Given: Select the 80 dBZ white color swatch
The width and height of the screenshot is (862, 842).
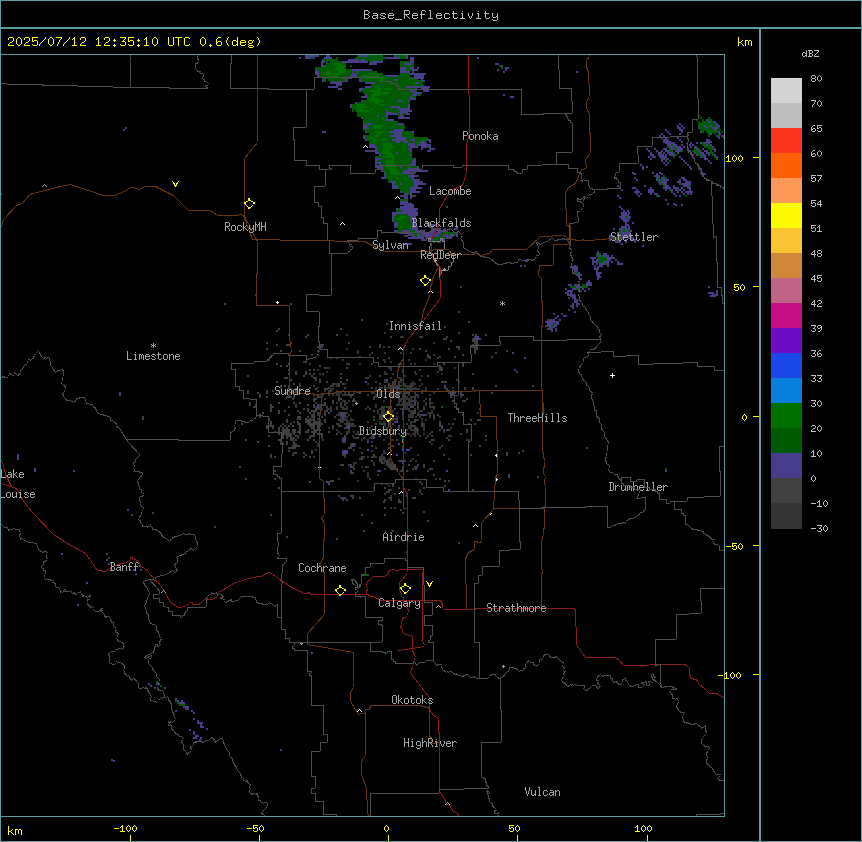Looking at the screenshot, I should pyautogui.click(x=786, y=91).
